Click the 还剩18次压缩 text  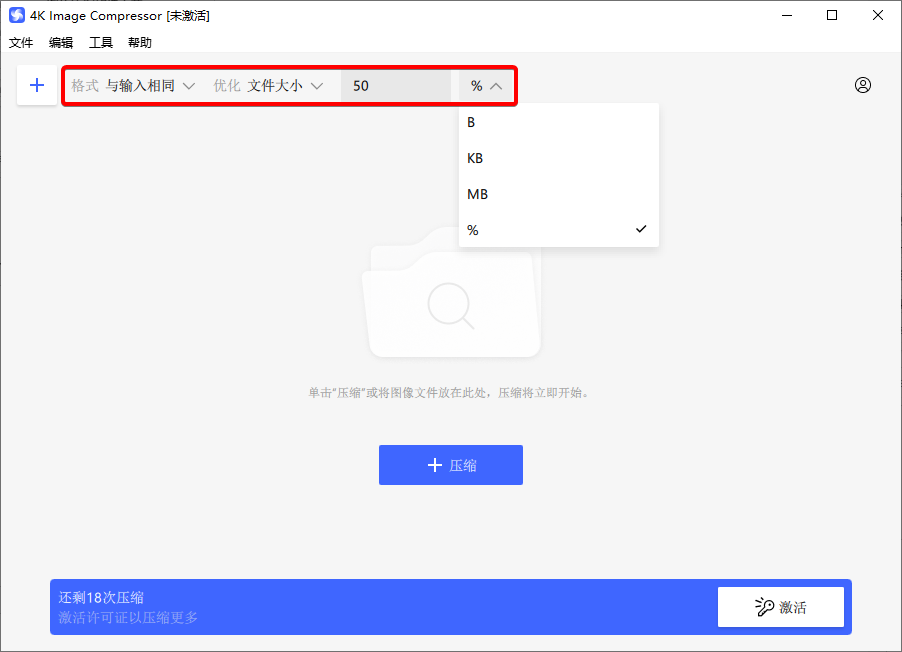click(x=101, y=597)
